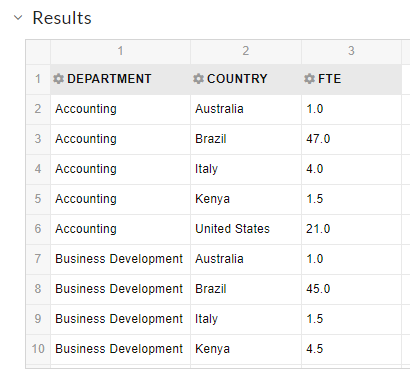Select row 10 header number
This screenshot has height=376, width=410.
click(x=38, y=349)
